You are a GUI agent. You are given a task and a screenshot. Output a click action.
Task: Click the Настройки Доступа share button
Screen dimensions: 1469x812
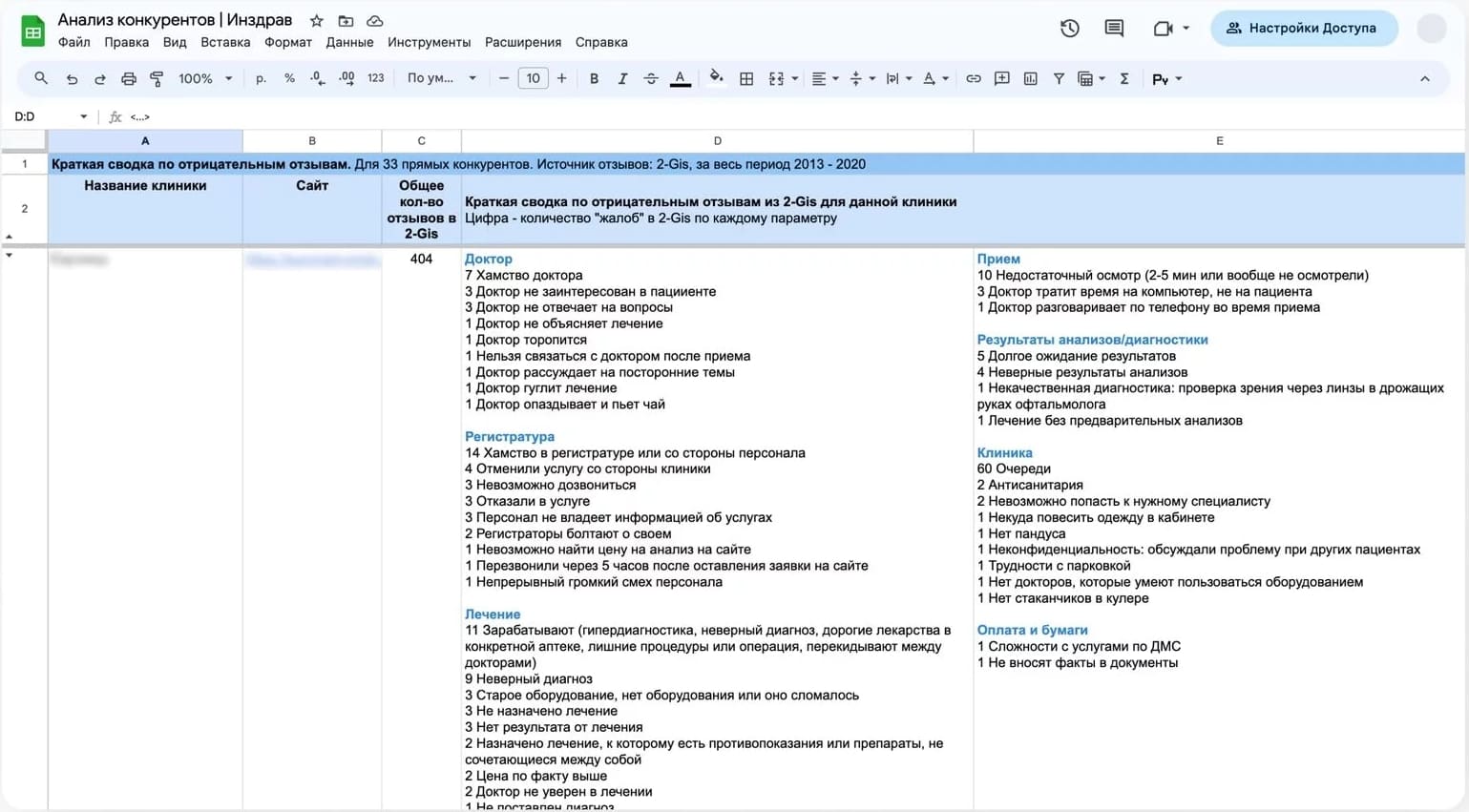point(1304,29)
